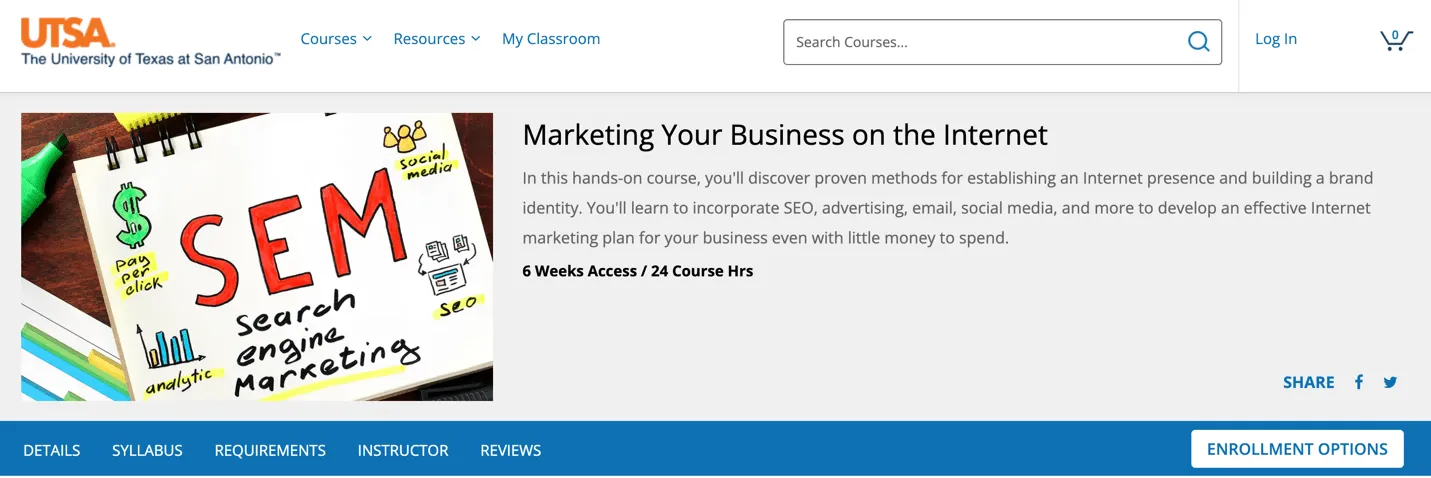Expand the Resources dropdown menu
1431x478 pixels.
pos(437,39)
